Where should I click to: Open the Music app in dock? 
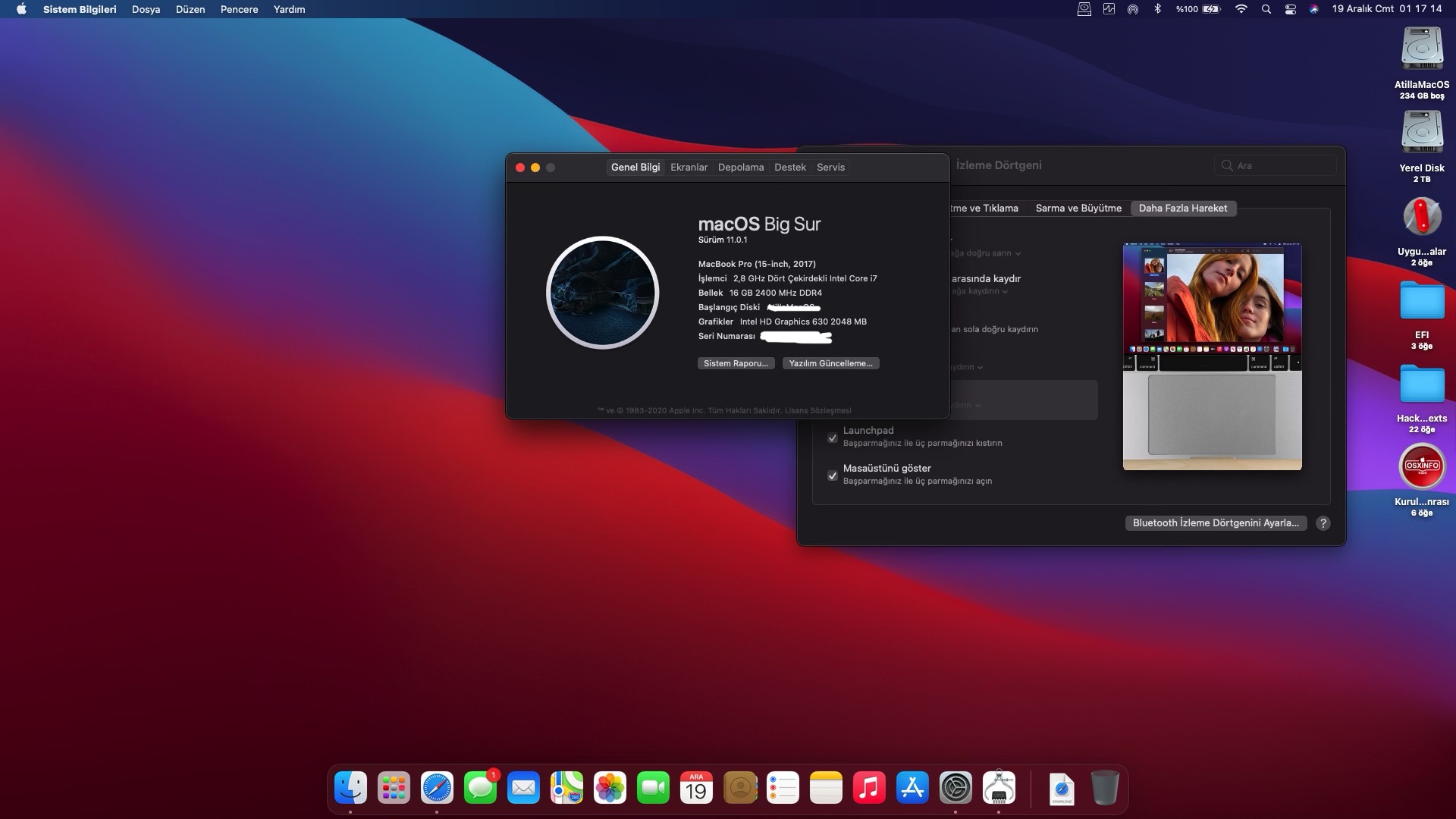869,788
